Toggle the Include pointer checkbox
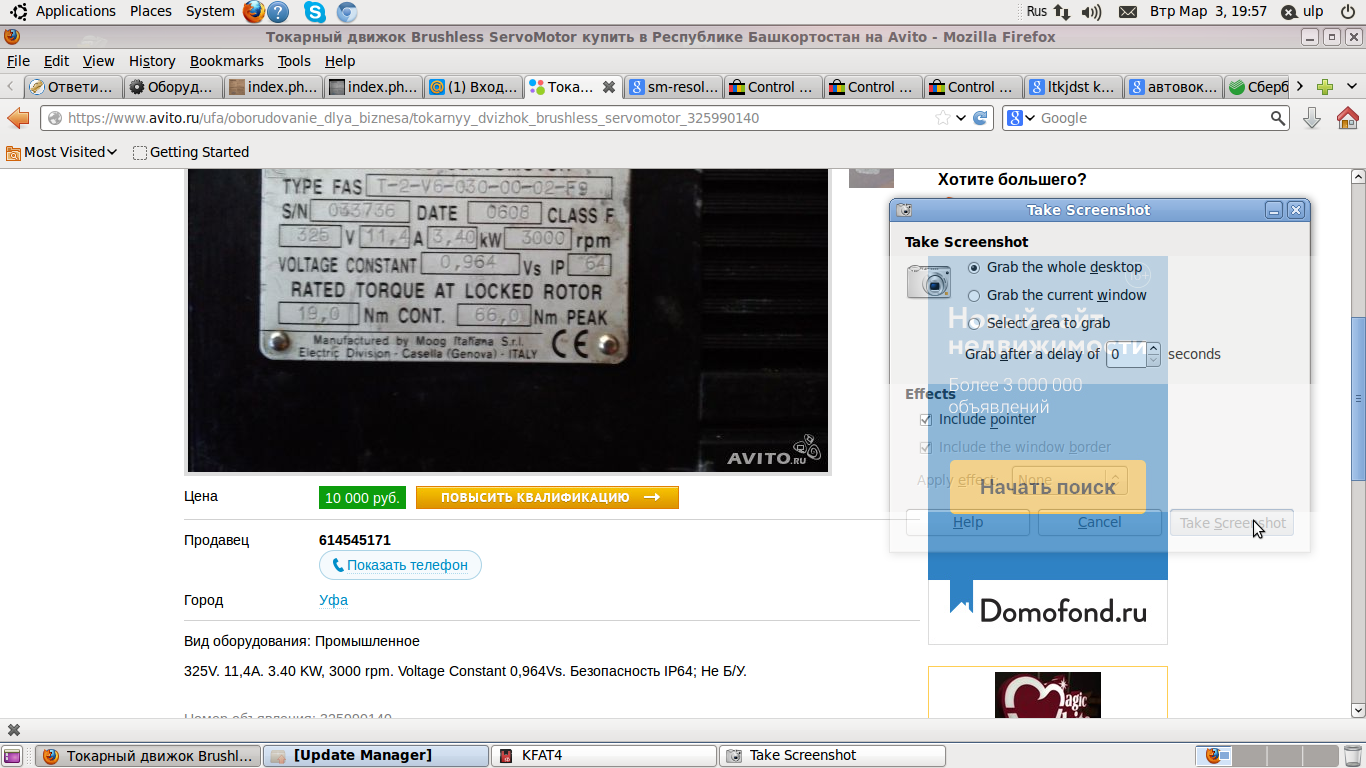 (x=926, y=419)
